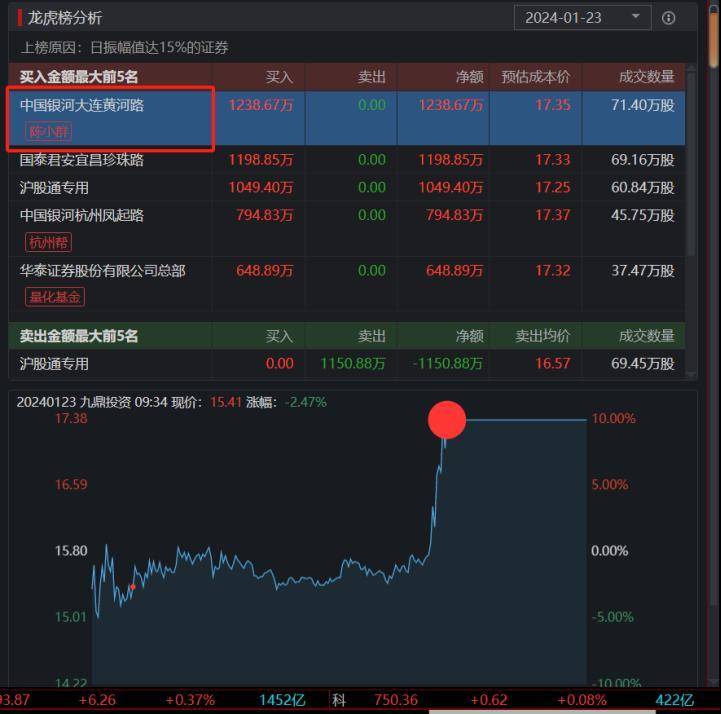Click the 买入金额最大前5名 header
The image size is (721, 714).
[x=79, y=77]
